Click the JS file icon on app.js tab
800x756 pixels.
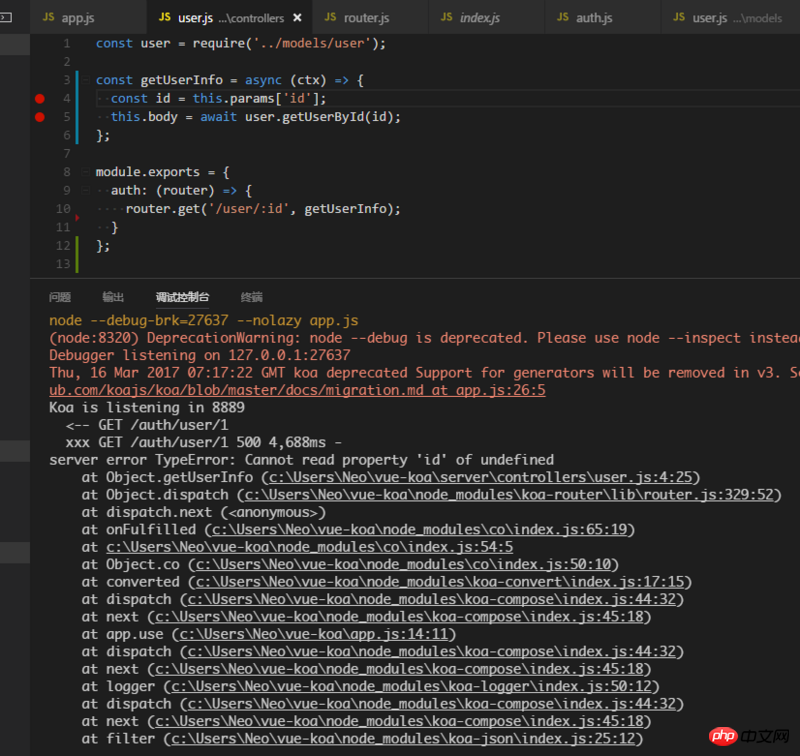tap(49, 18)
